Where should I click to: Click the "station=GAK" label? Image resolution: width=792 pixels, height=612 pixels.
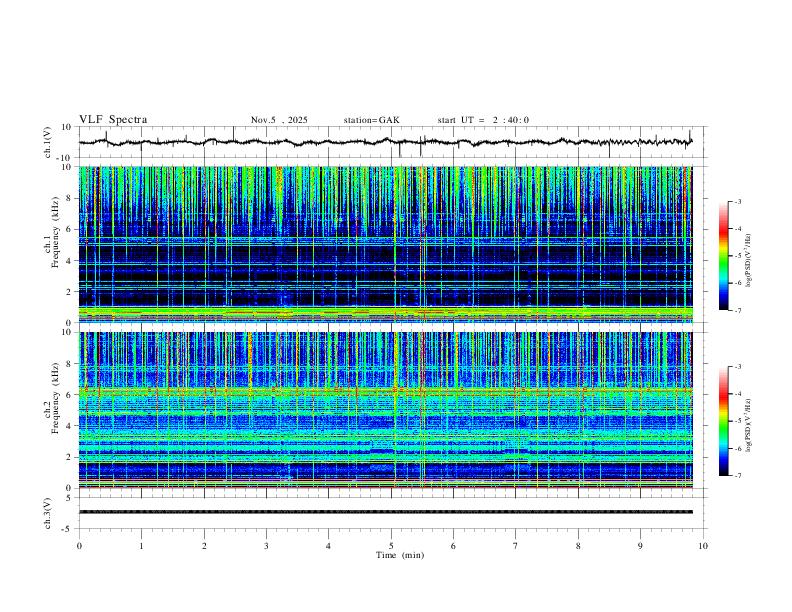[x=371, y=120]
